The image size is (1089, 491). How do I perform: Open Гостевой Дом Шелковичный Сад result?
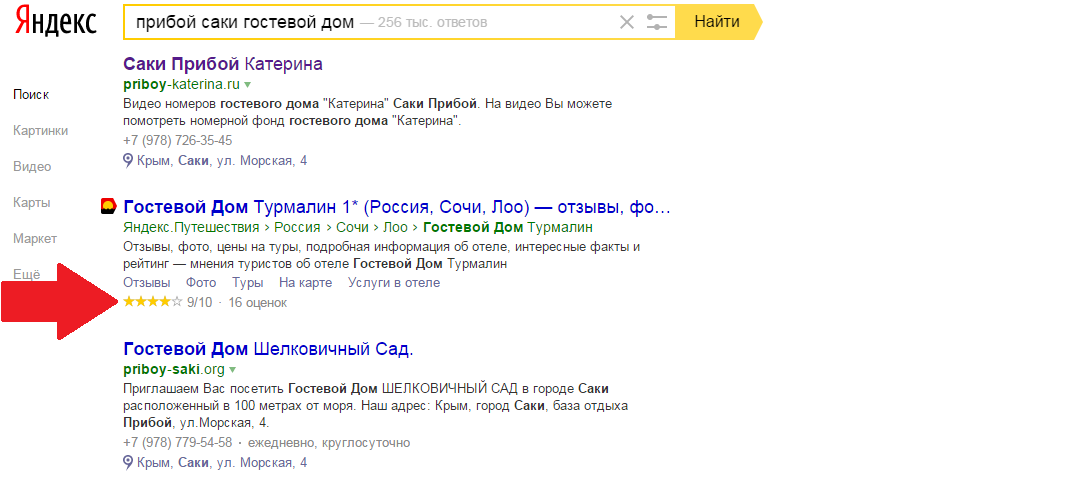pyautogui.click(x=268, y=349)
